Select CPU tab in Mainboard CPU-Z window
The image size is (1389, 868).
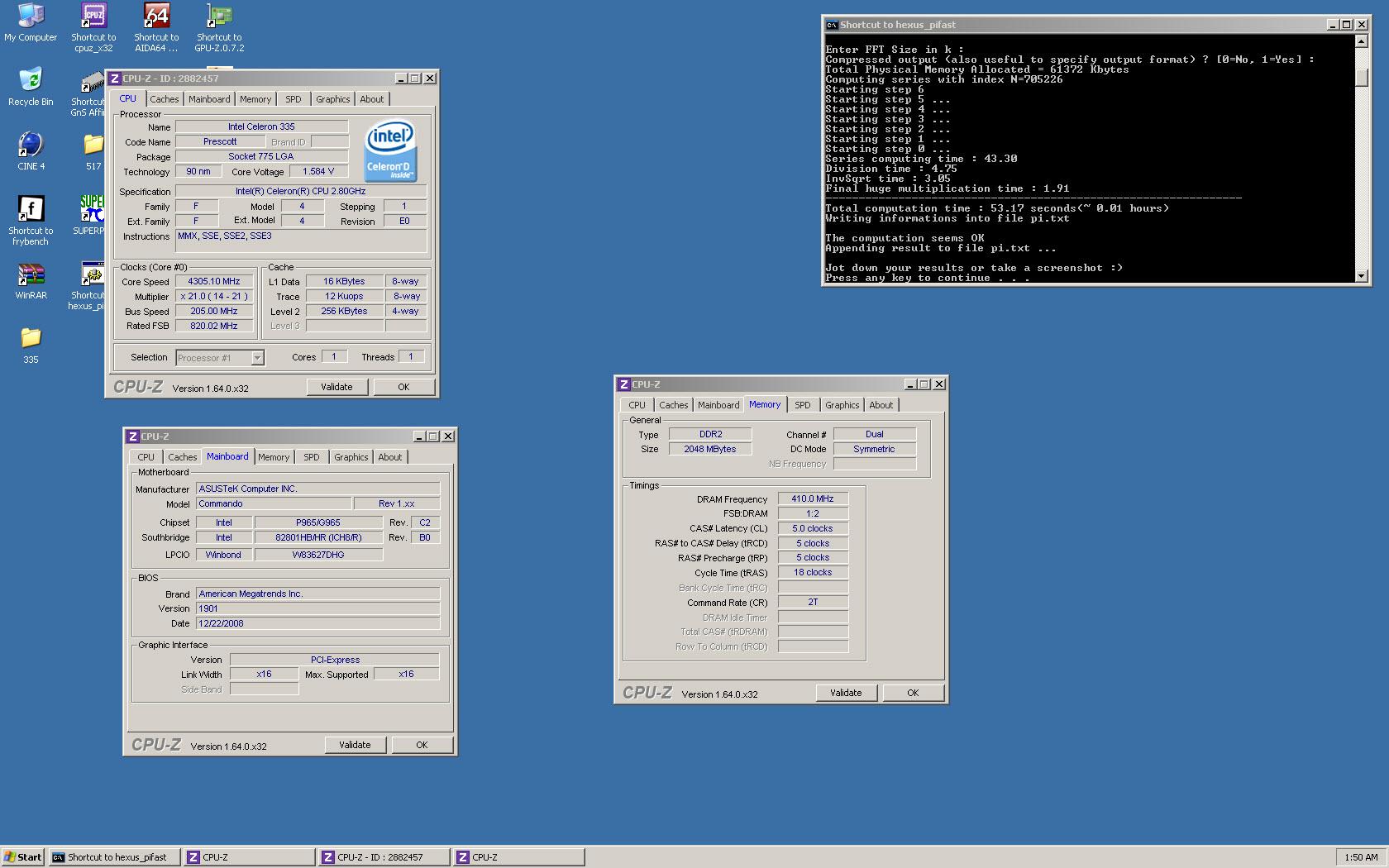click(x=146, y=457)
